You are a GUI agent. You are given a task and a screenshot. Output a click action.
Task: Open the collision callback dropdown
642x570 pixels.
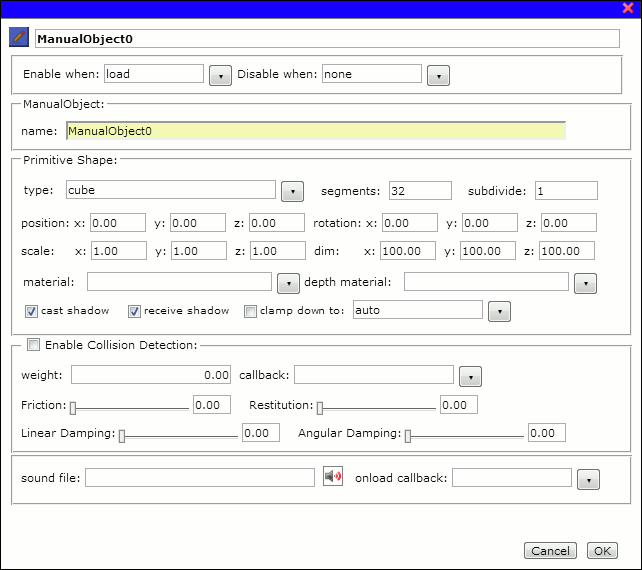(x=470, y=376)
